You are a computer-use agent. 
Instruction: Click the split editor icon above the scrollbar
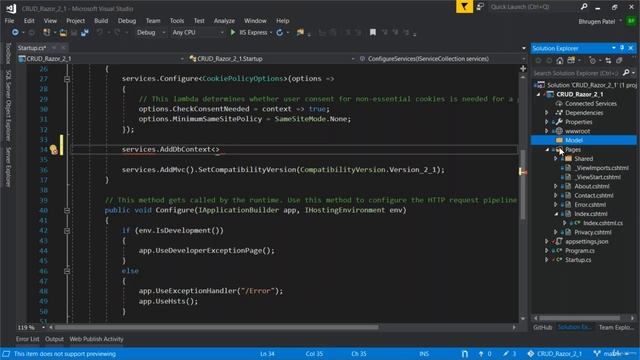click(x=523, y=69)
